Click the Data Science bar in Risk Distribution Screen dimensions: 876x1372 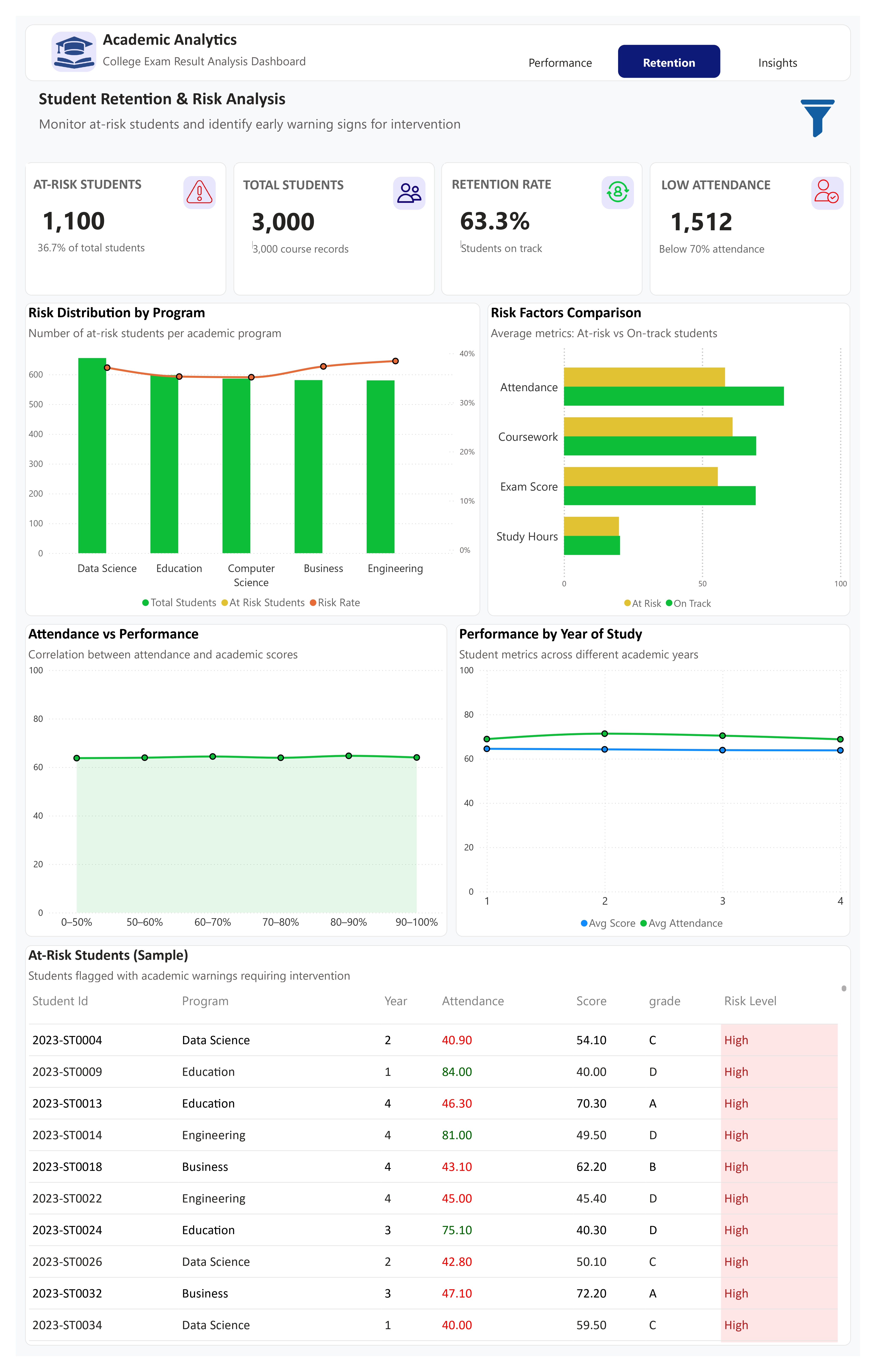click(92, 456)
